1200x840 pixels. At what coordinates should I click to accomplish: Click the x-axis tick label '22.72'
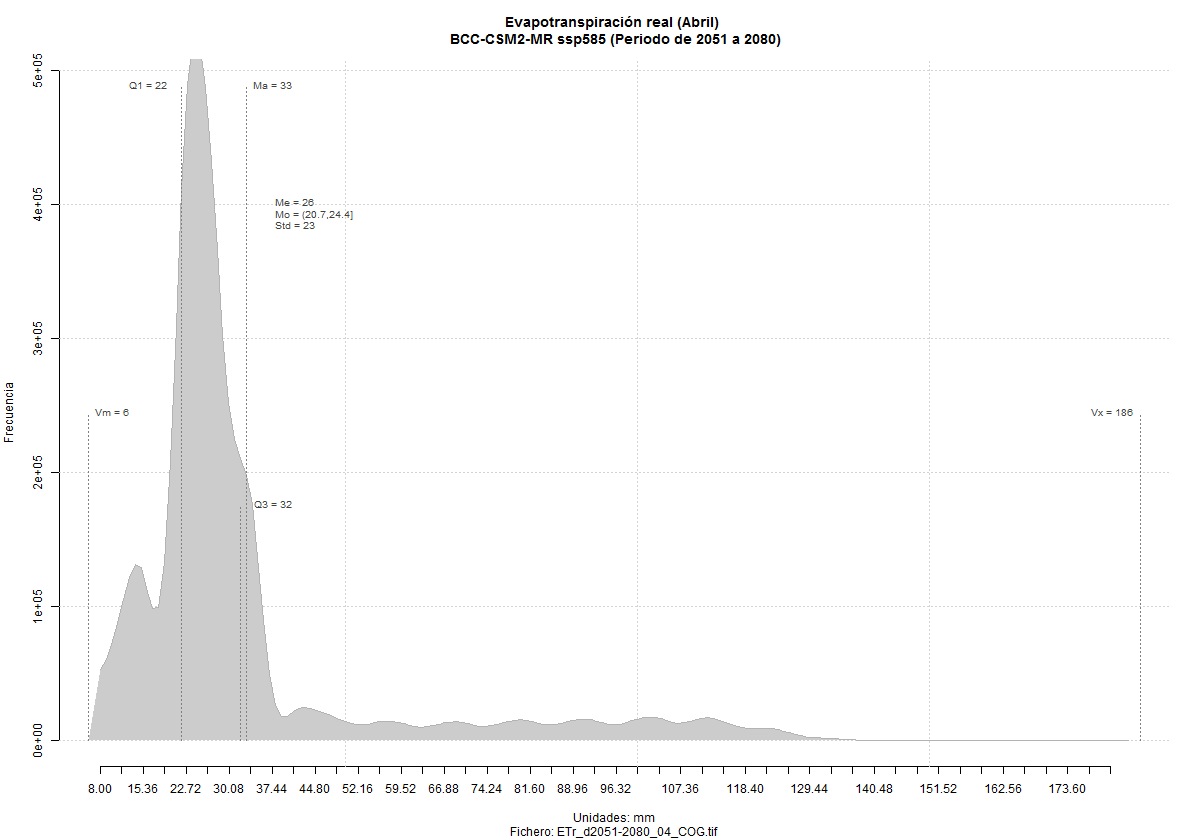pos(186,790)
